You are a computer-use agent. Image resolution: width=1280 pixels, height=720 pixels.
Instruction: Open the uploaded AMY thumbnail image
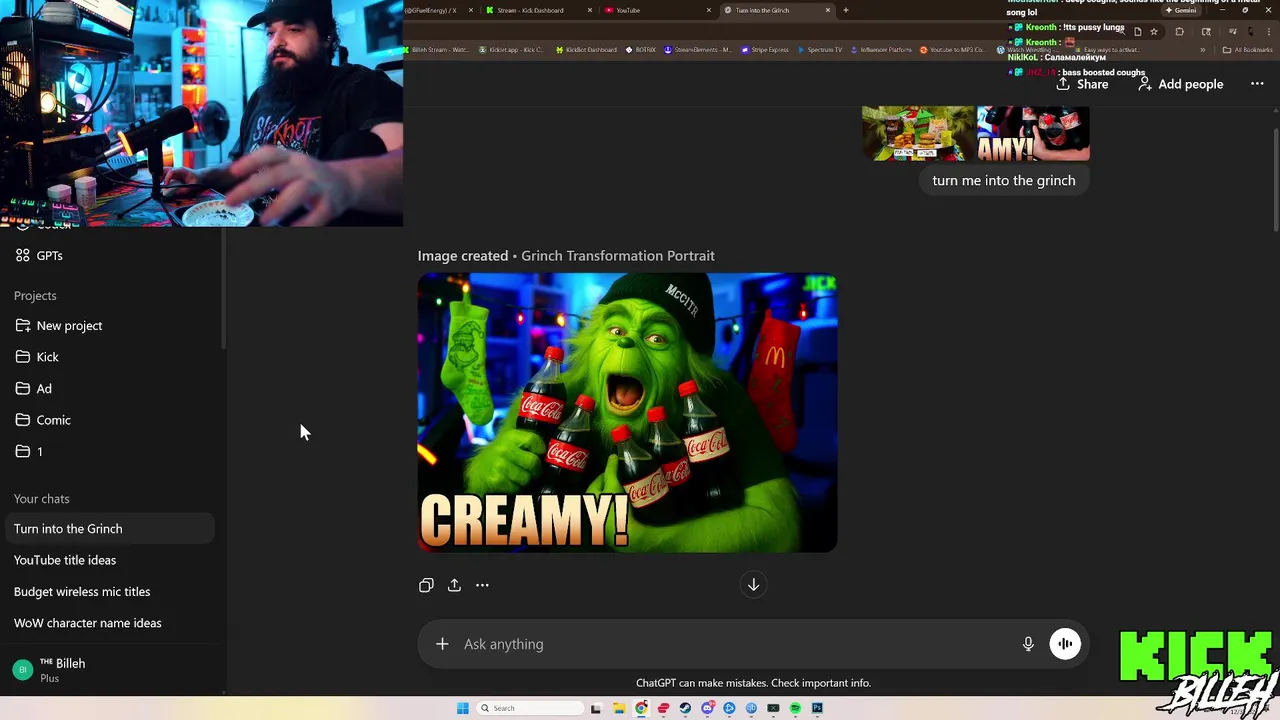pyautogui.click(x=1033, y=133)
